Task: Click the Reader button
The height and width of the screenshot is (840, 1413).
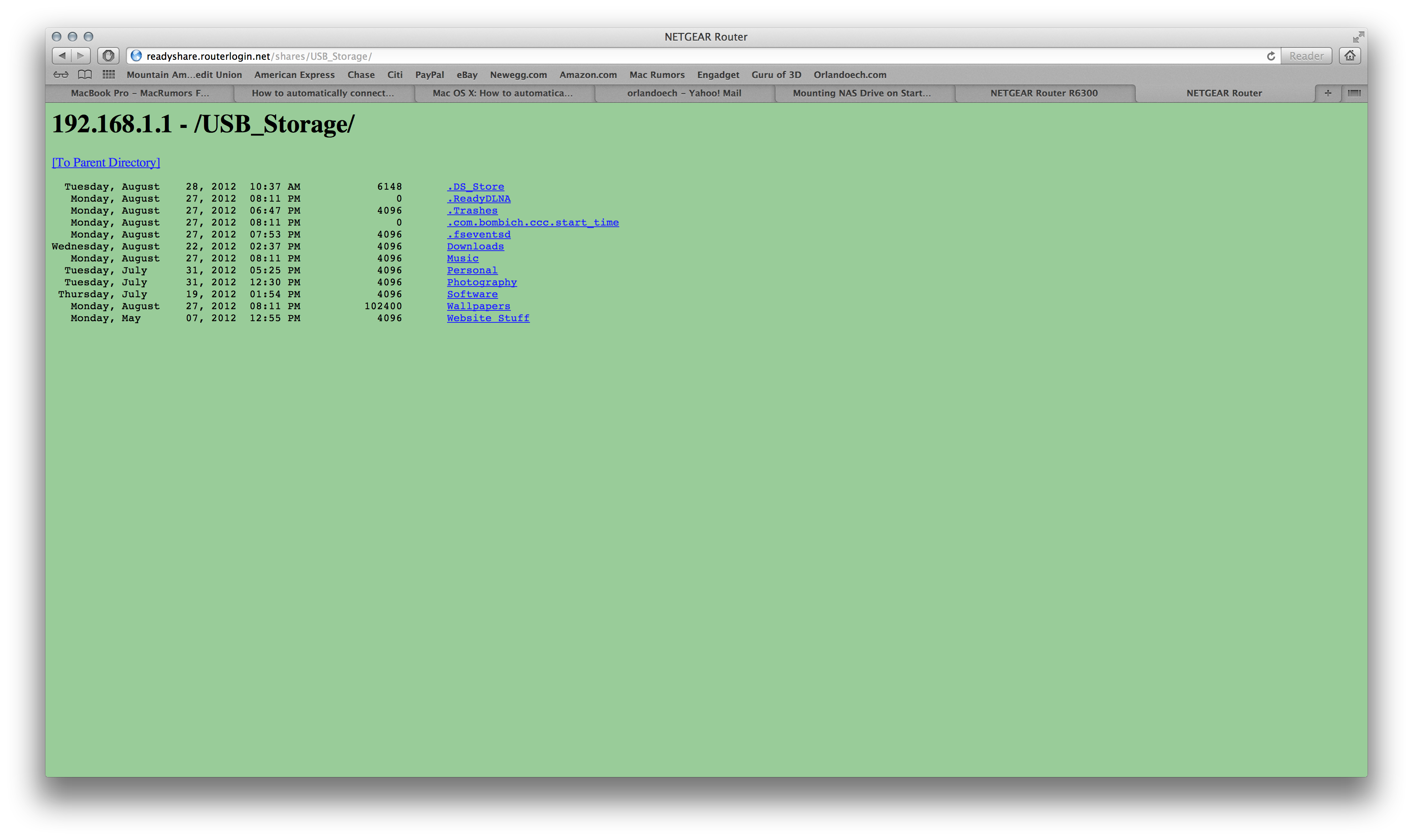Action: click(1306, 55)
